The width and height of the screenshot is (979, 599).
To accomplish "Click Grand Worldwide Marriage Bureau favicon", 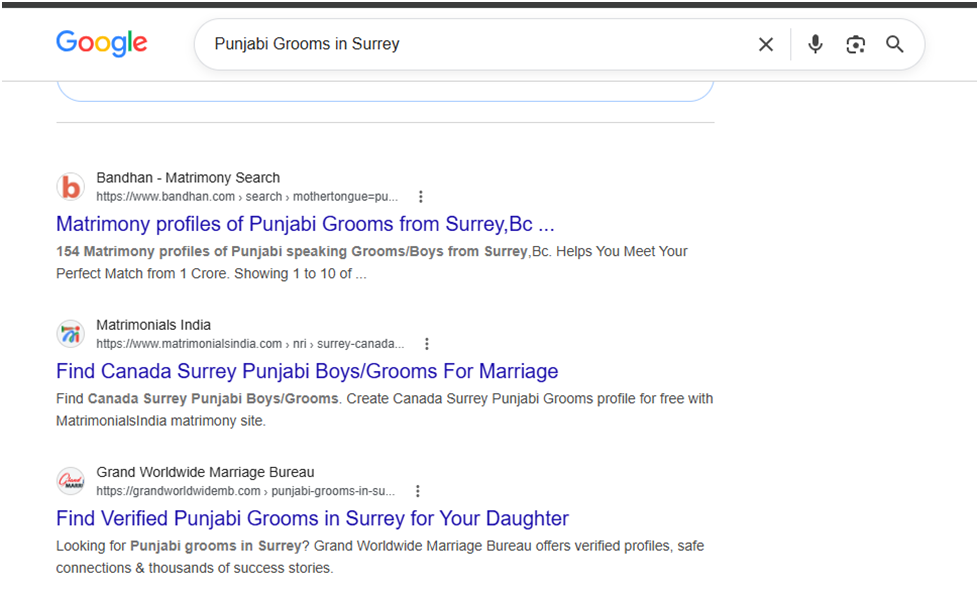I will coord(71,481).
